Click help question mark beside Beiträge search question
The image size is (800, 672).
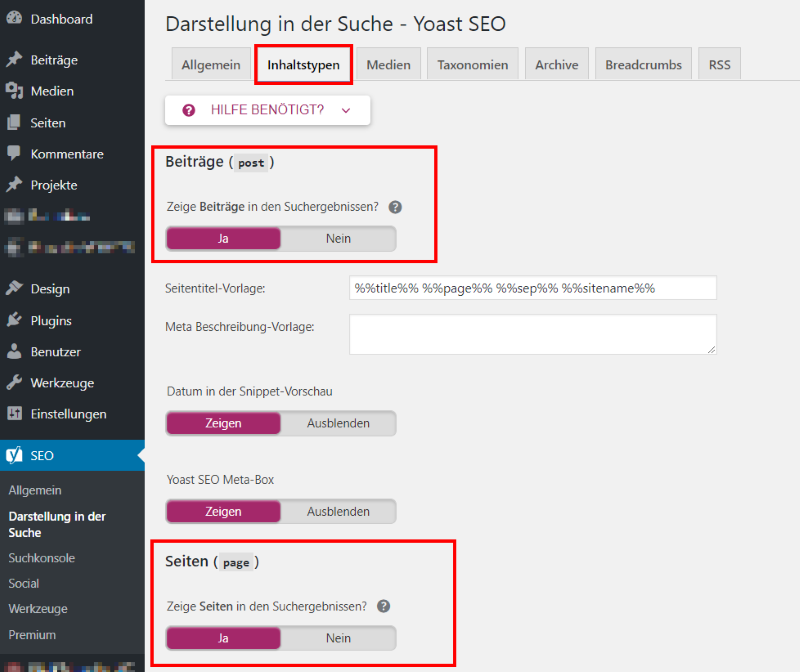coord(395,207)
